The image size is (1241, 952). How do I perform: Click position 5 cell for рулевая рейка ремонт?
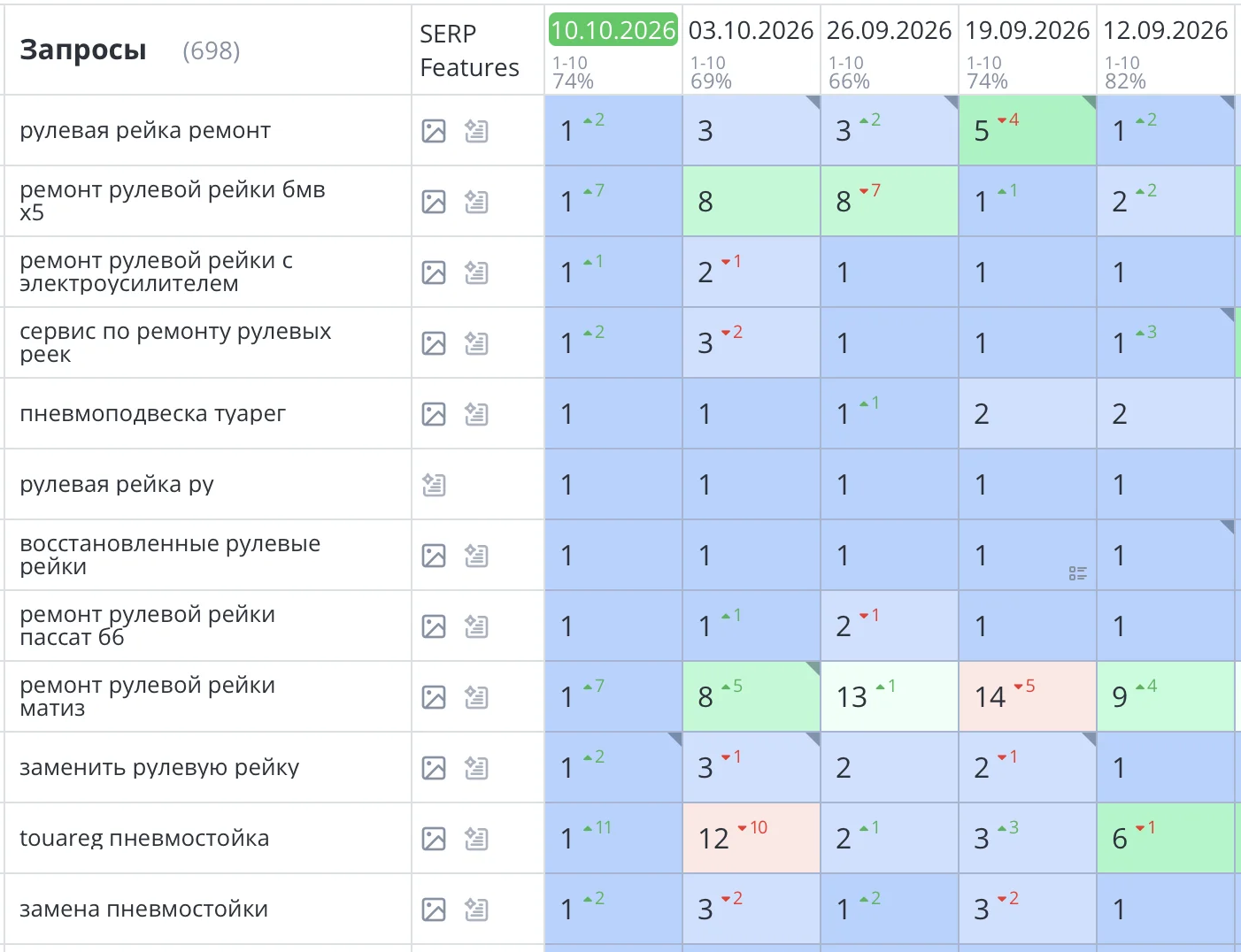pyautogui.click(x=1028, y=130)
